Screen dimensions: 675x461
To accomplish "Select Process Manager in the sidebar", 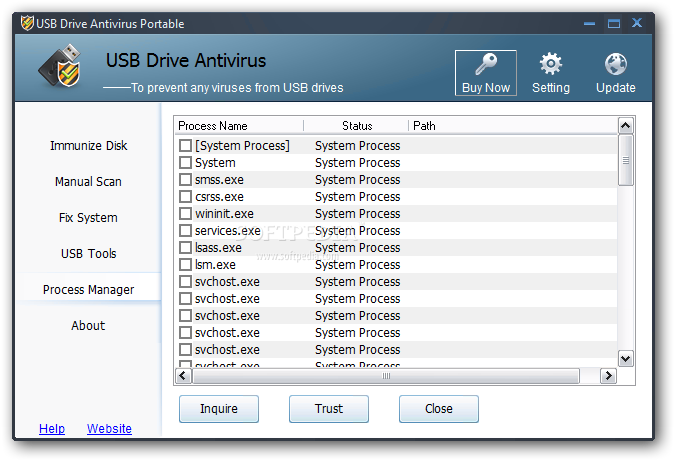I will point(88,290).
